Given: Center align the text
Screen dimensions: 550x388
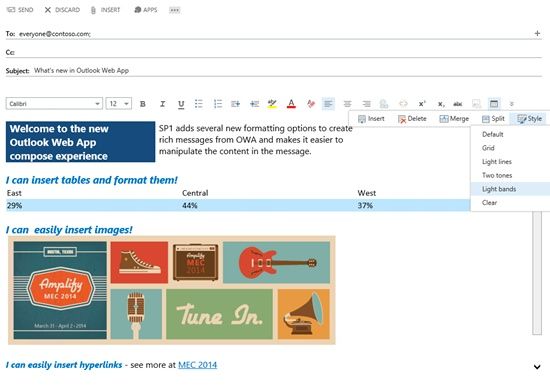Looking at the screenshot, I should pyautogui.click(x=348, y=104).
